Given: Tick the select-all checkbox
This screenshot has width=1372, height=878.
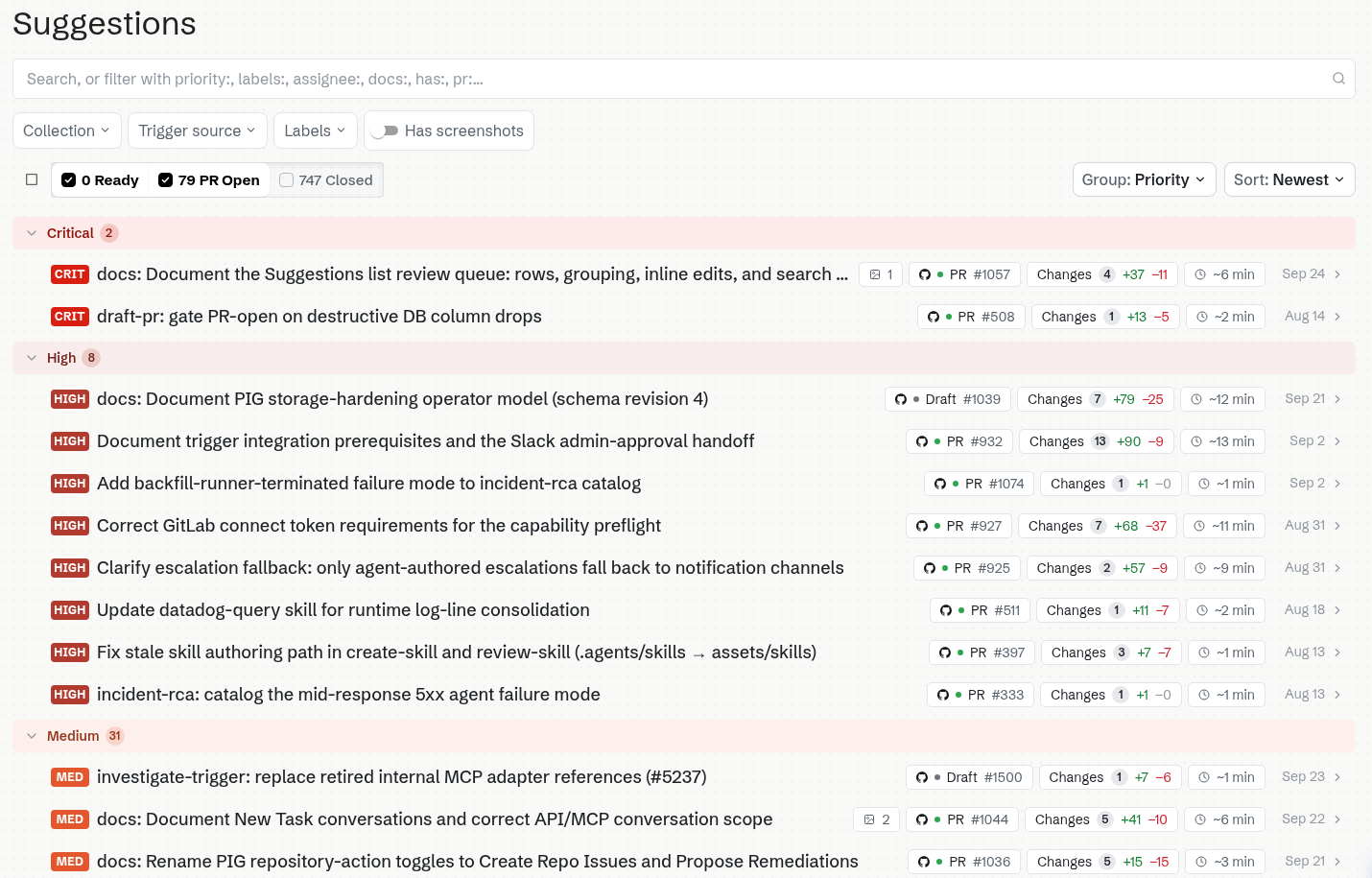Looking at the screenshot, I should (32, 179).
